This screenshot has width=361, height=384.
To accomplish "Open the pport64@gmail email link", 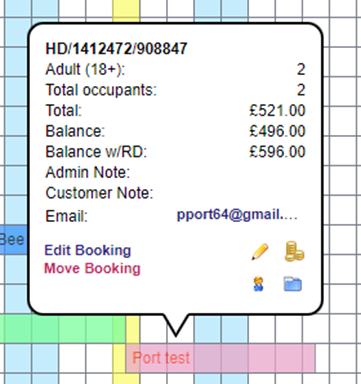I will click(x=237, y=214).
